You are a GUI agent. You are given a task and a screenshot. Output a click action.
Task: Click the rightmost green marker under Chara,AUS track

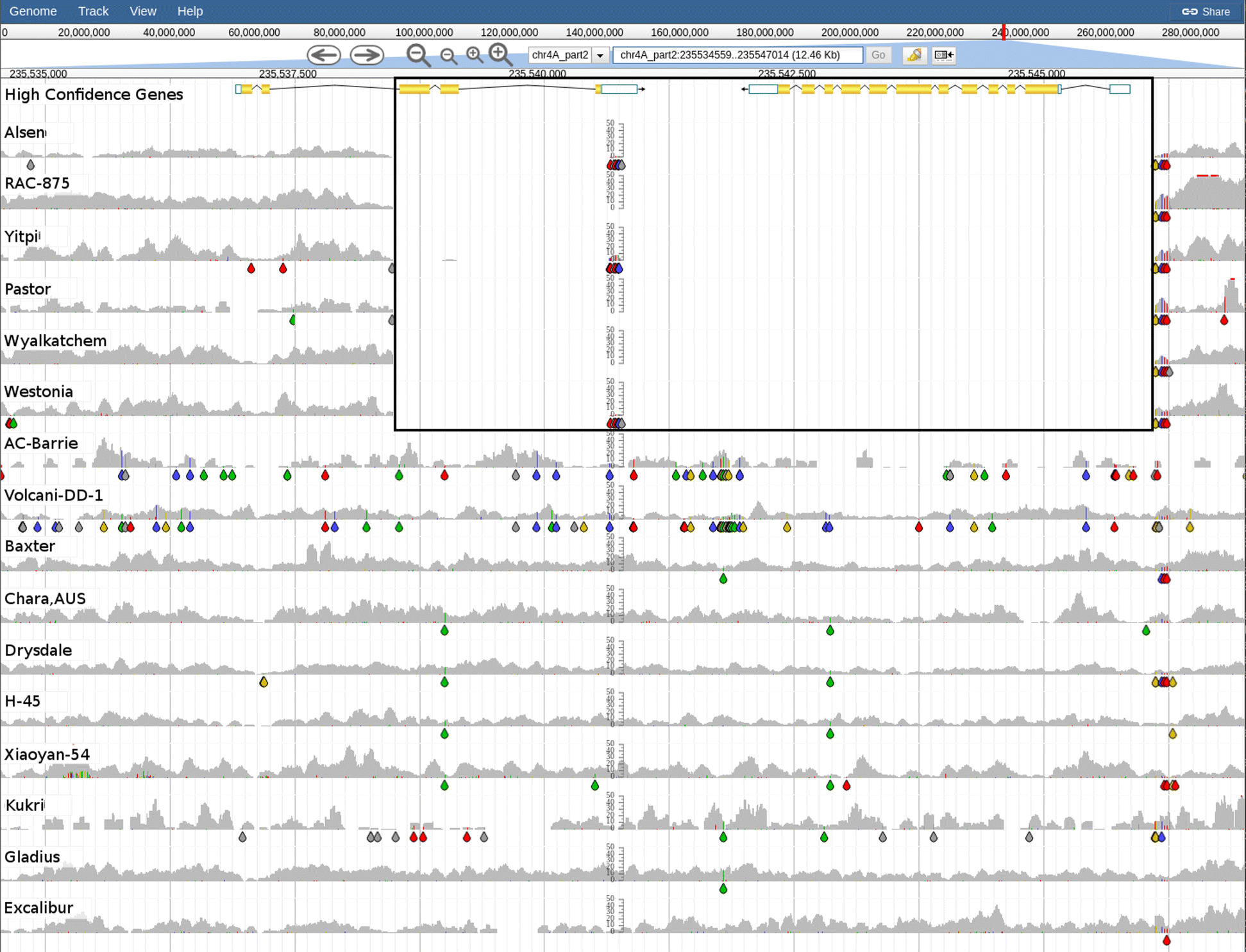pyautogui.click(x=1146, y=631)
